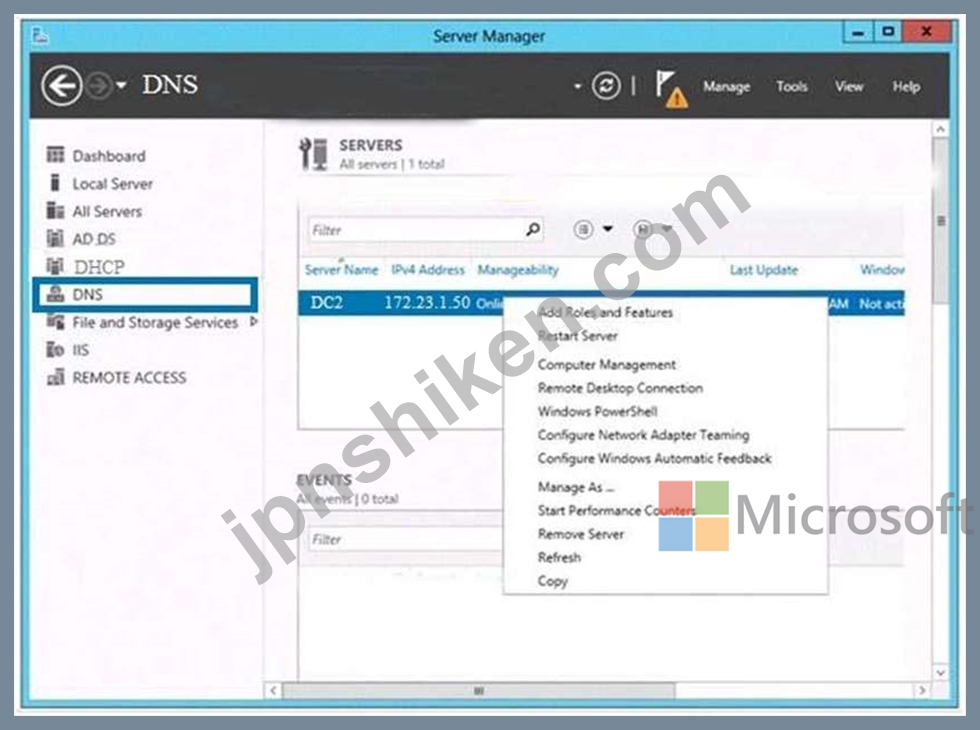Expand File and Storage Services arrow

coord(253,321)
